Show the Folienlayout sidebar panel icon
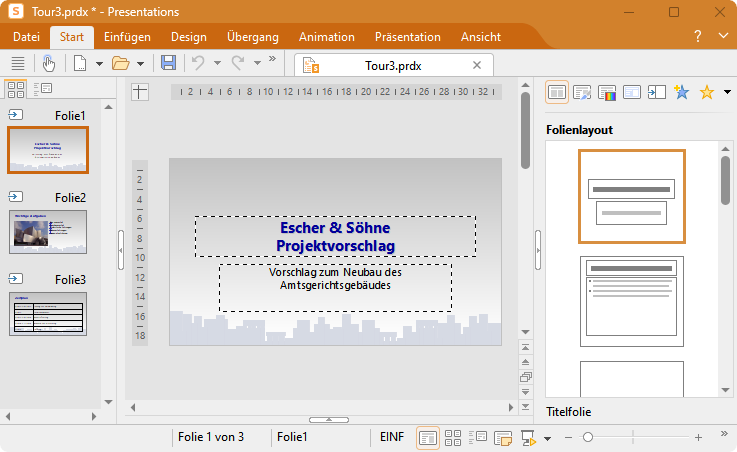Viewport: 737px width, 452px height. (557, 92)
